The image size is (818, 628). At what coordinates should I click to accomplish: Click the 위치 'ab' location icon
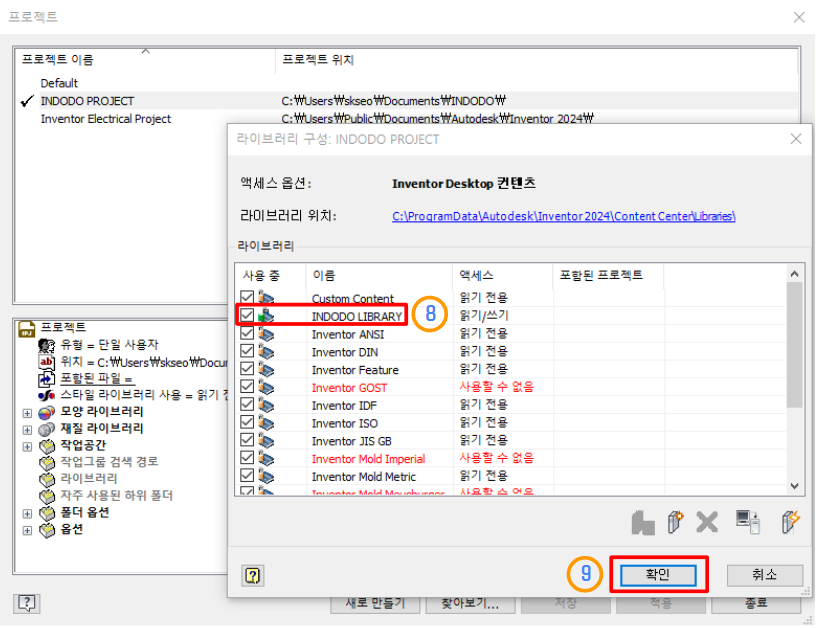tap(46, 362)
